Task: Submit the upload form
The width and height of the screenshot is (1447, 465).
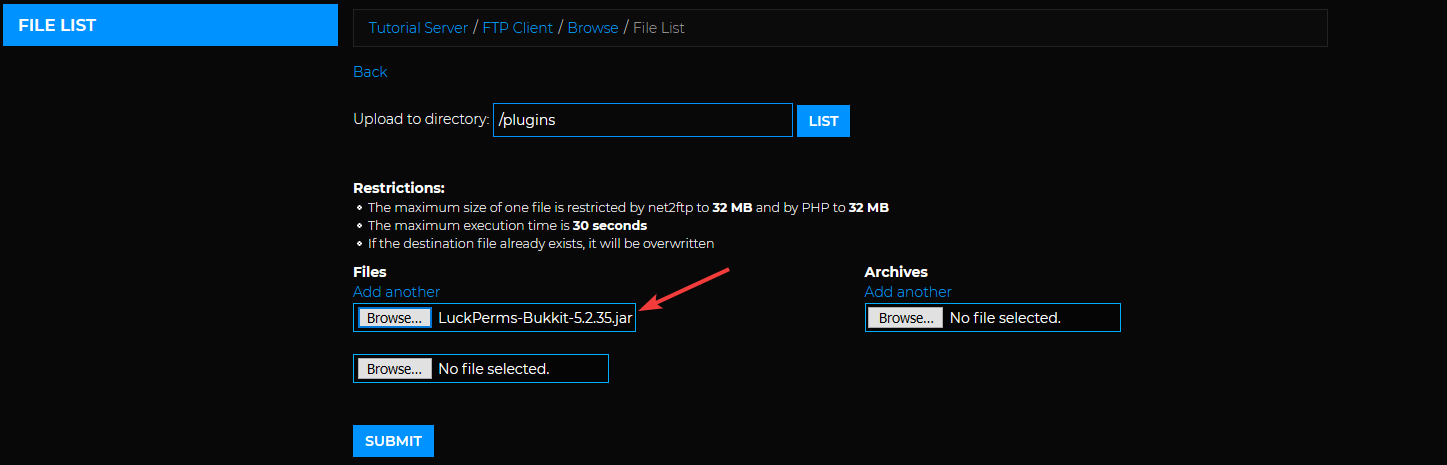Action: (x=393, y=441)
